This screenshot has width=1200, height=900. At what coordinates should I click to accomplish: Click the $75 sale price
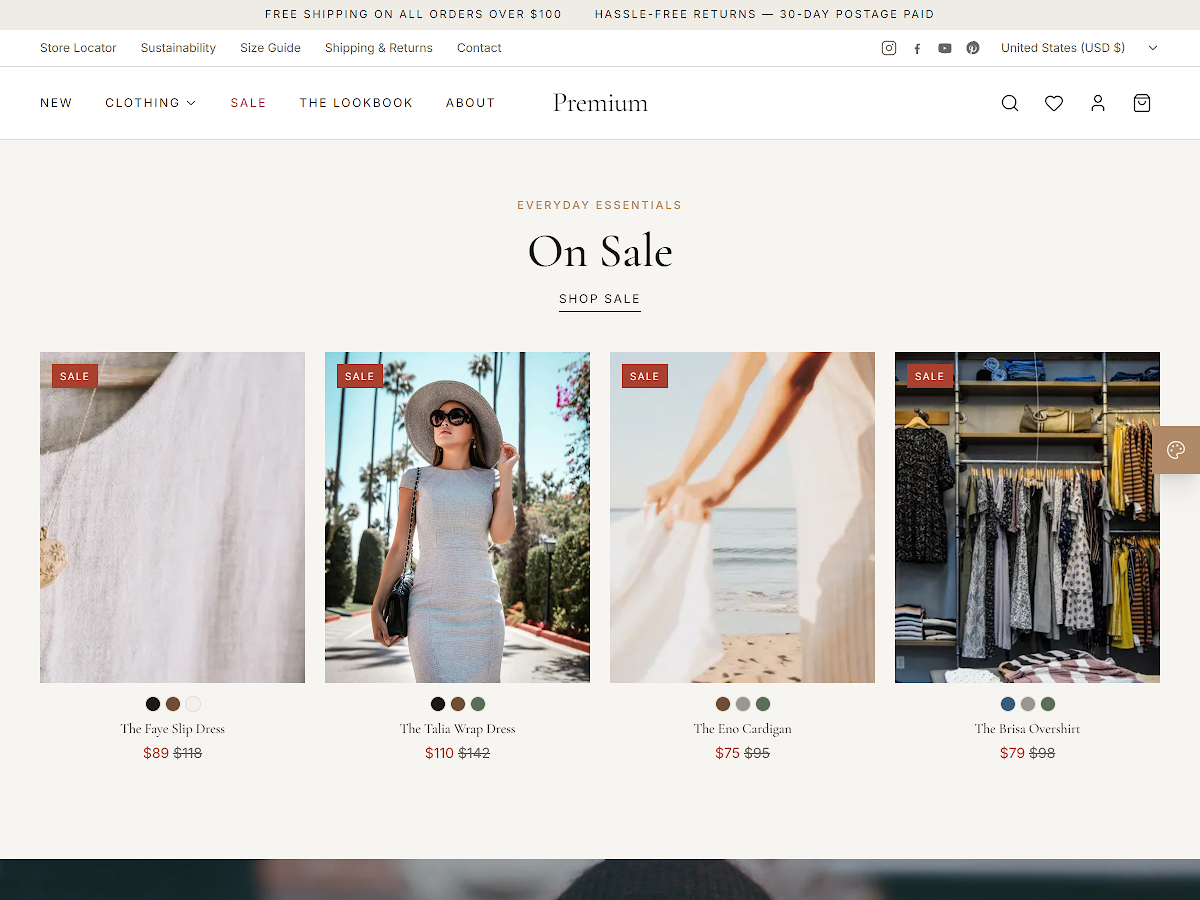[x=727, y=753]
